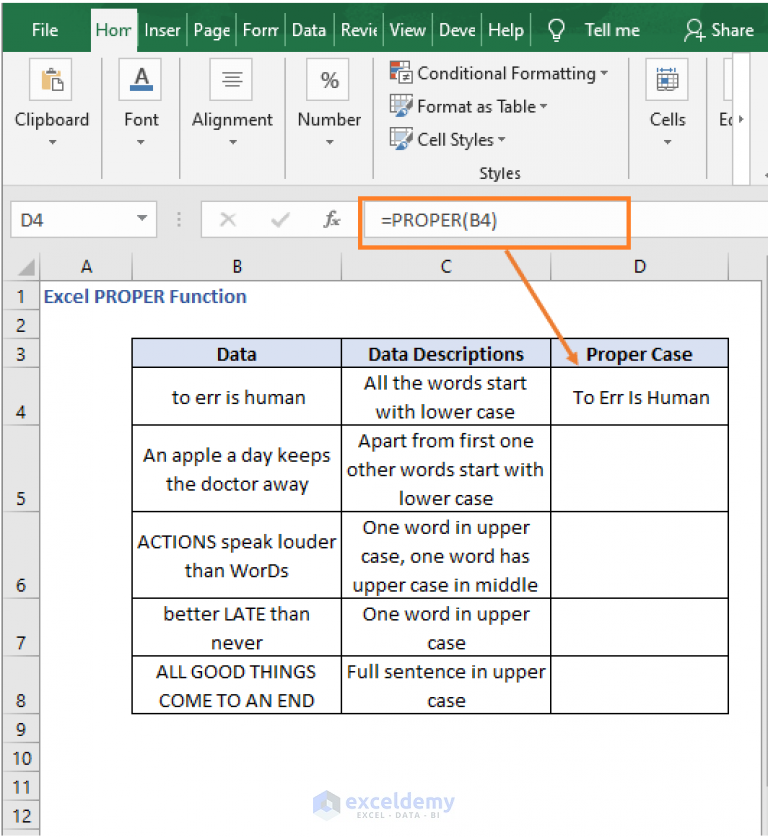Viewport: 768px width, 837px height.
Task: Open the Cells group icon
Action: click(x=667, y=80)
